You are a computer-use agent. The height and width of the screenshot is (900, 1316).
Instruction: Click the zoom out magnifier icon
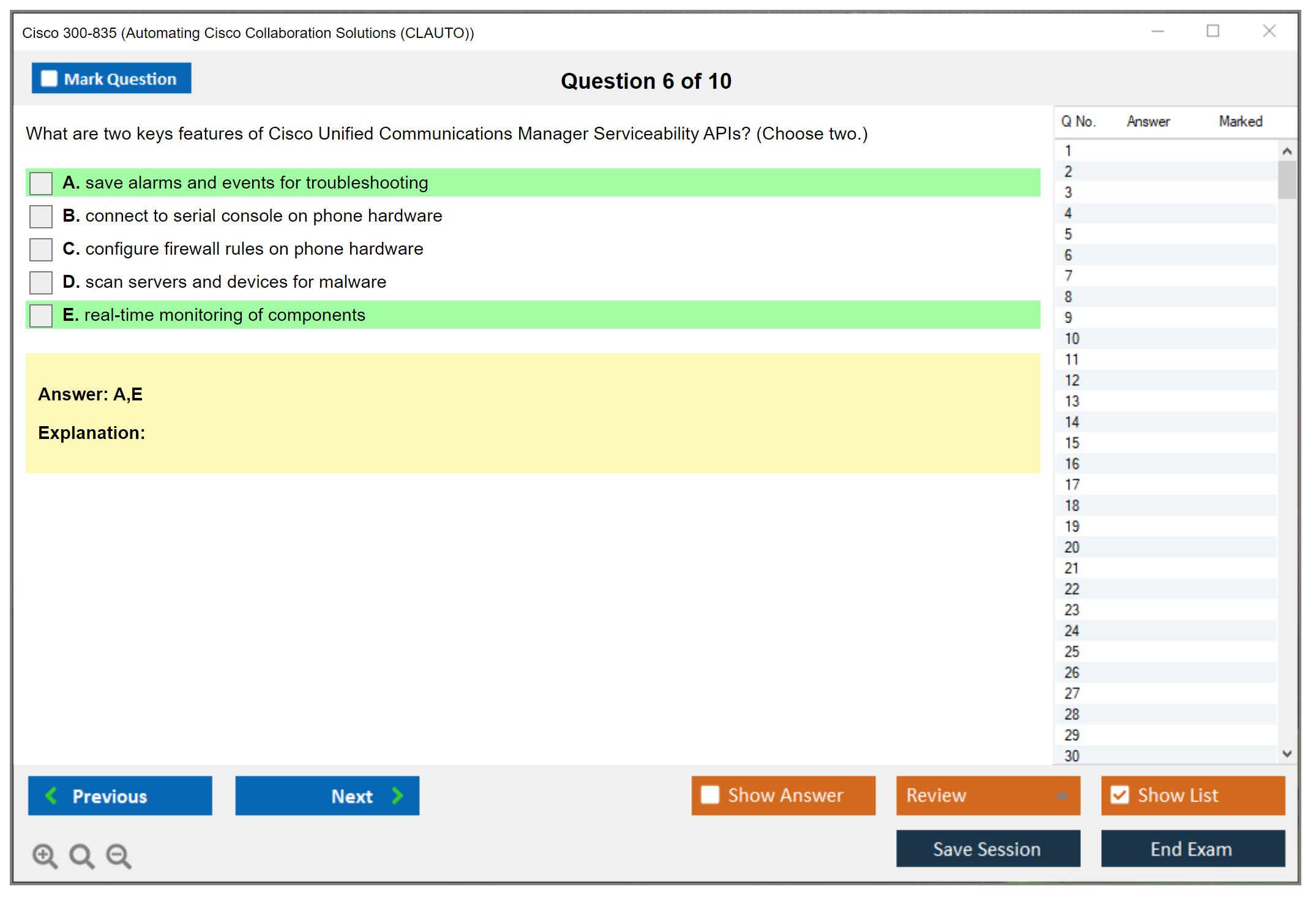click(x=119, y=855)
